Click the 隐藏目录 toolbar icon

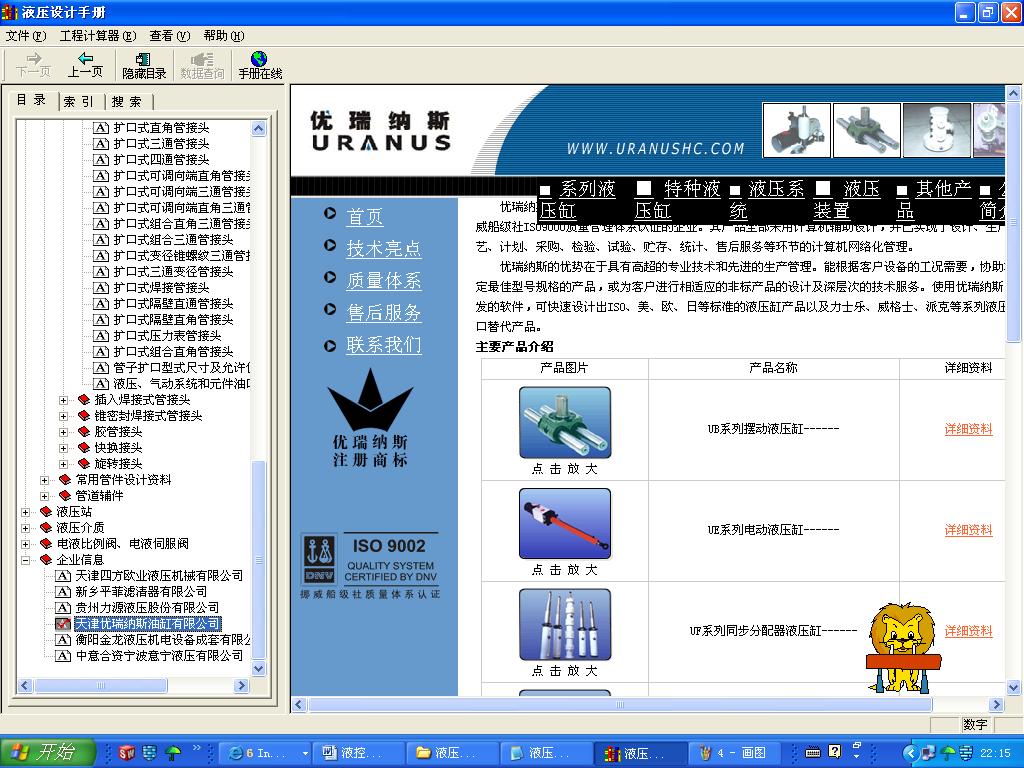coord(144,66)
